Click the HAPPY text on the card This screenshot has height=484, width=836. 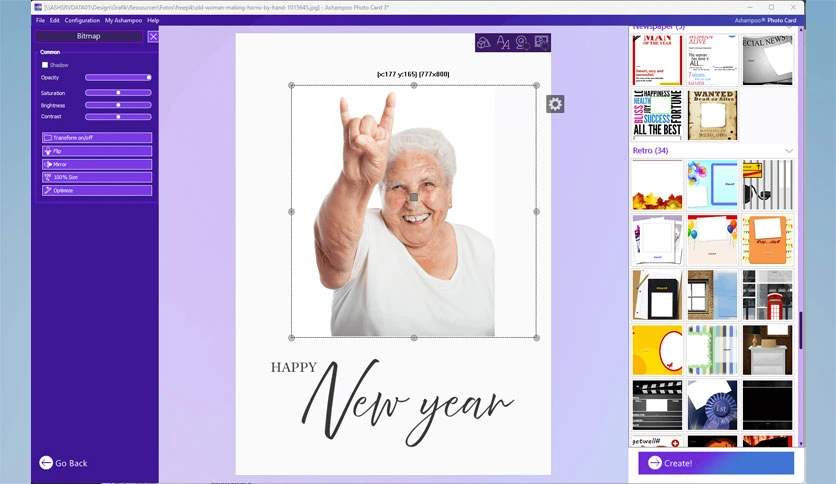[294, 367]
